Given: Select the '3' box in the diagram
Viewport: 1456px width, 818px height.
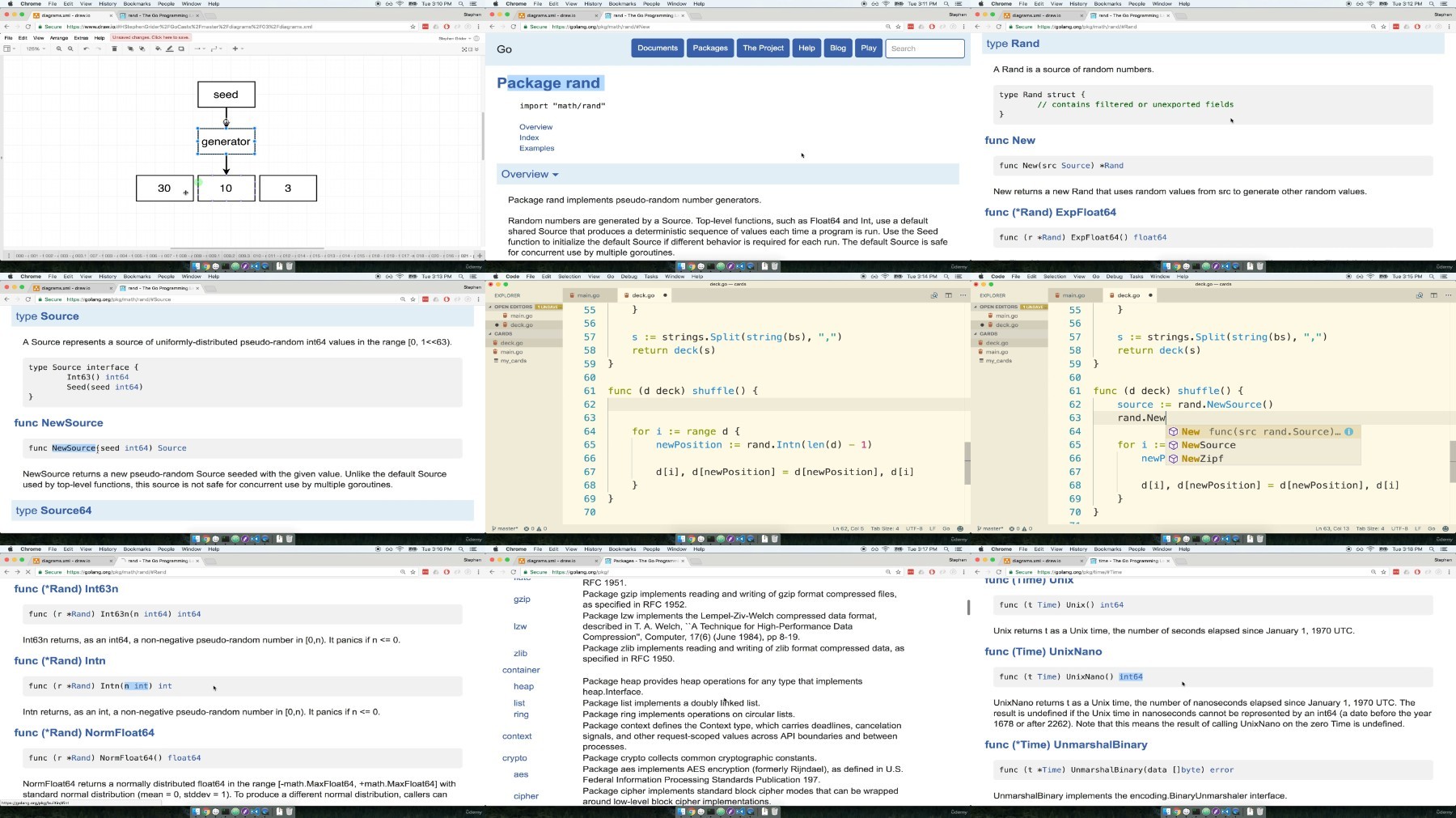Looking at the screenshot, I should pos(288,189).
